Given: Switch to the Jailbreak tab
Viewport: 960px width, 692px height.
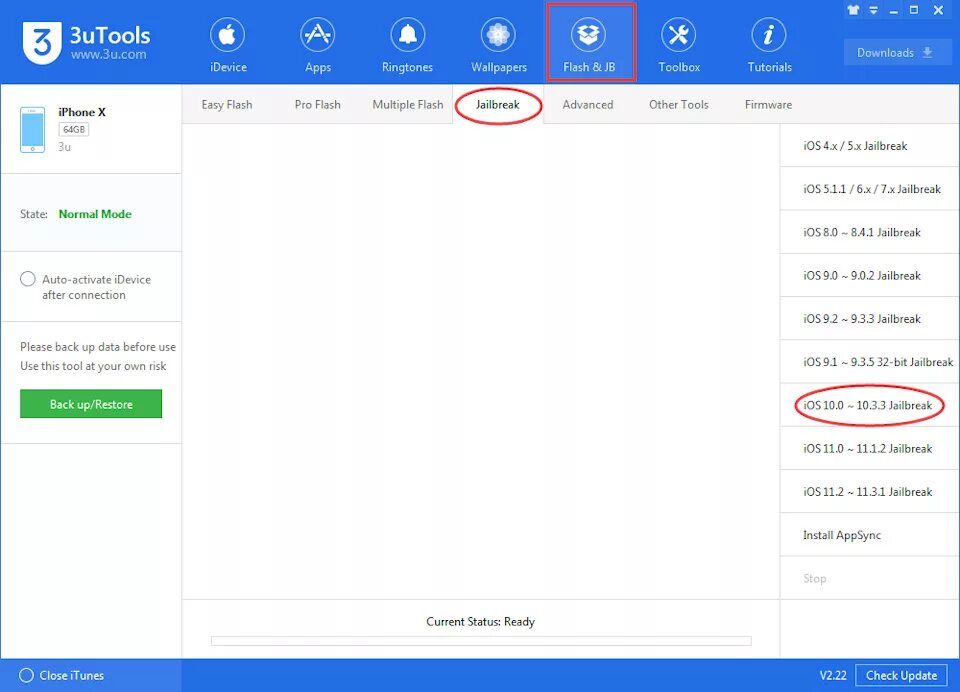Looking at the screenshot, I should tap(498, 105).
